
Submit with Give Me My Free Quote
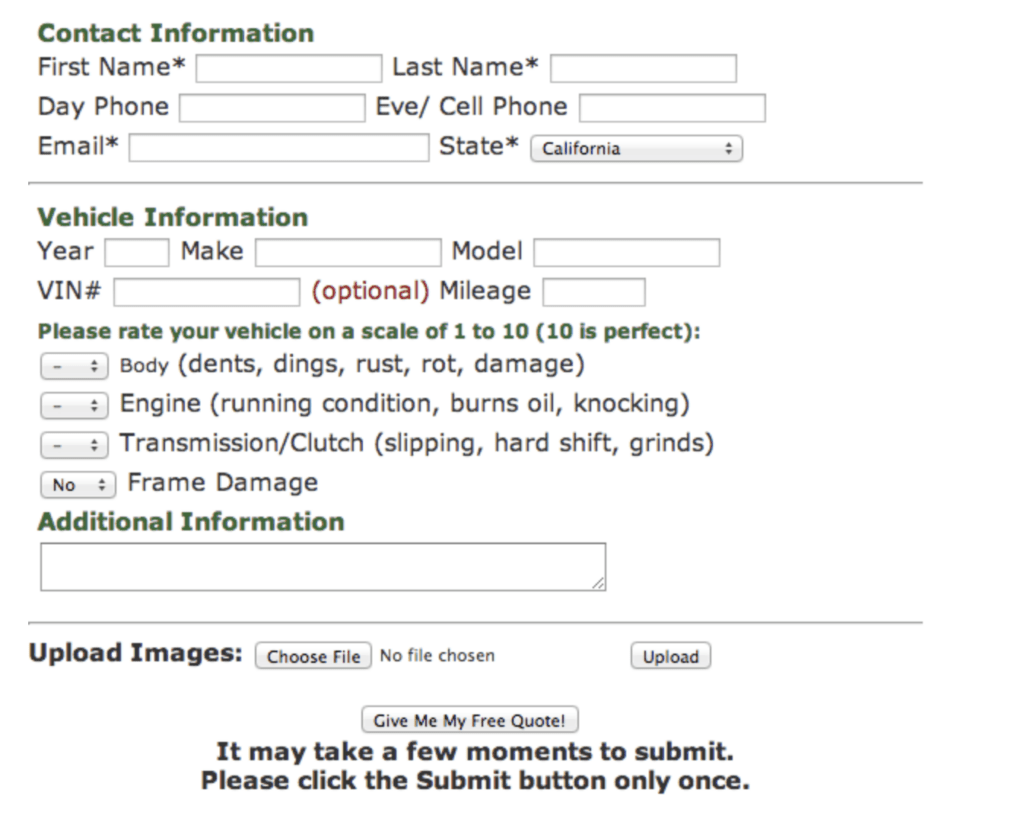(469, 720)
